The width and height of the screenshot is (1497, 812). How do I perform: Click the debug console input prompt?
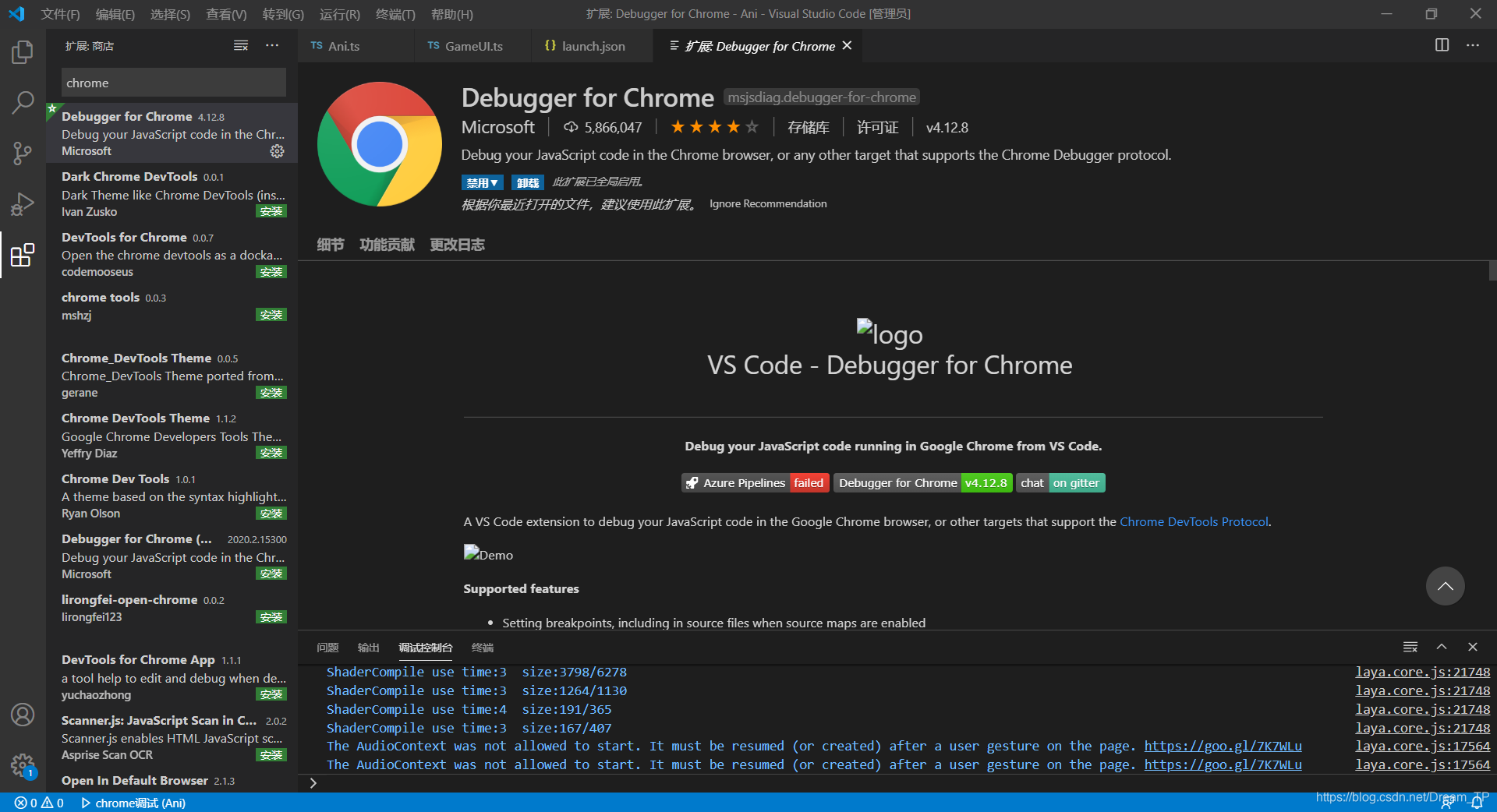click(x=897, y=783)
